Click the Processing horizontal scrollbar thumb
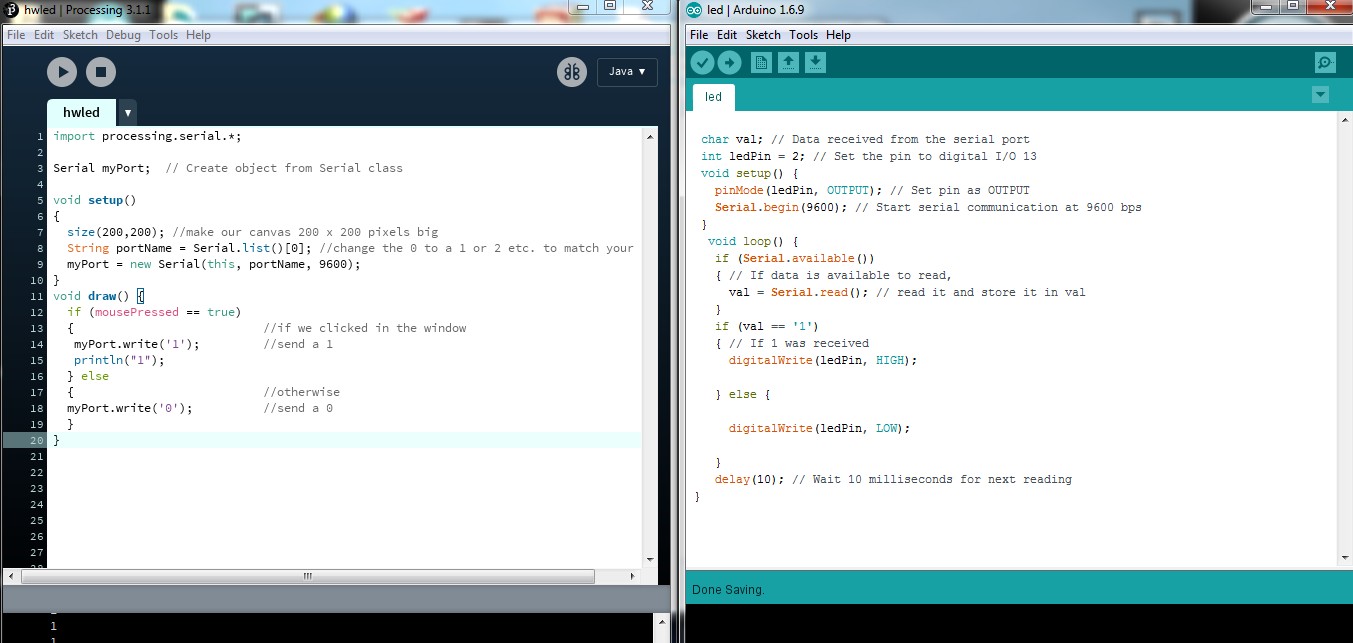Viewport: 1353px width, 643px height. (307, 576)
